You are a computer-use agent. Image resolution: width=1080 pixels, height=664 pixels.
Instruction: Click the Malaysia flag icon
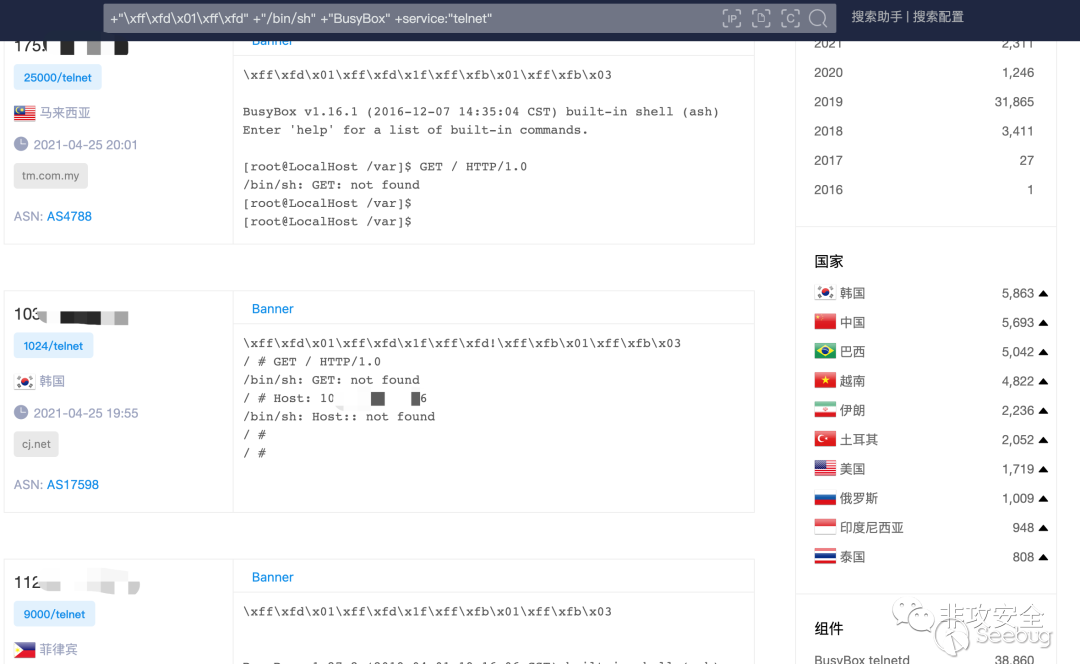(25, 113)
